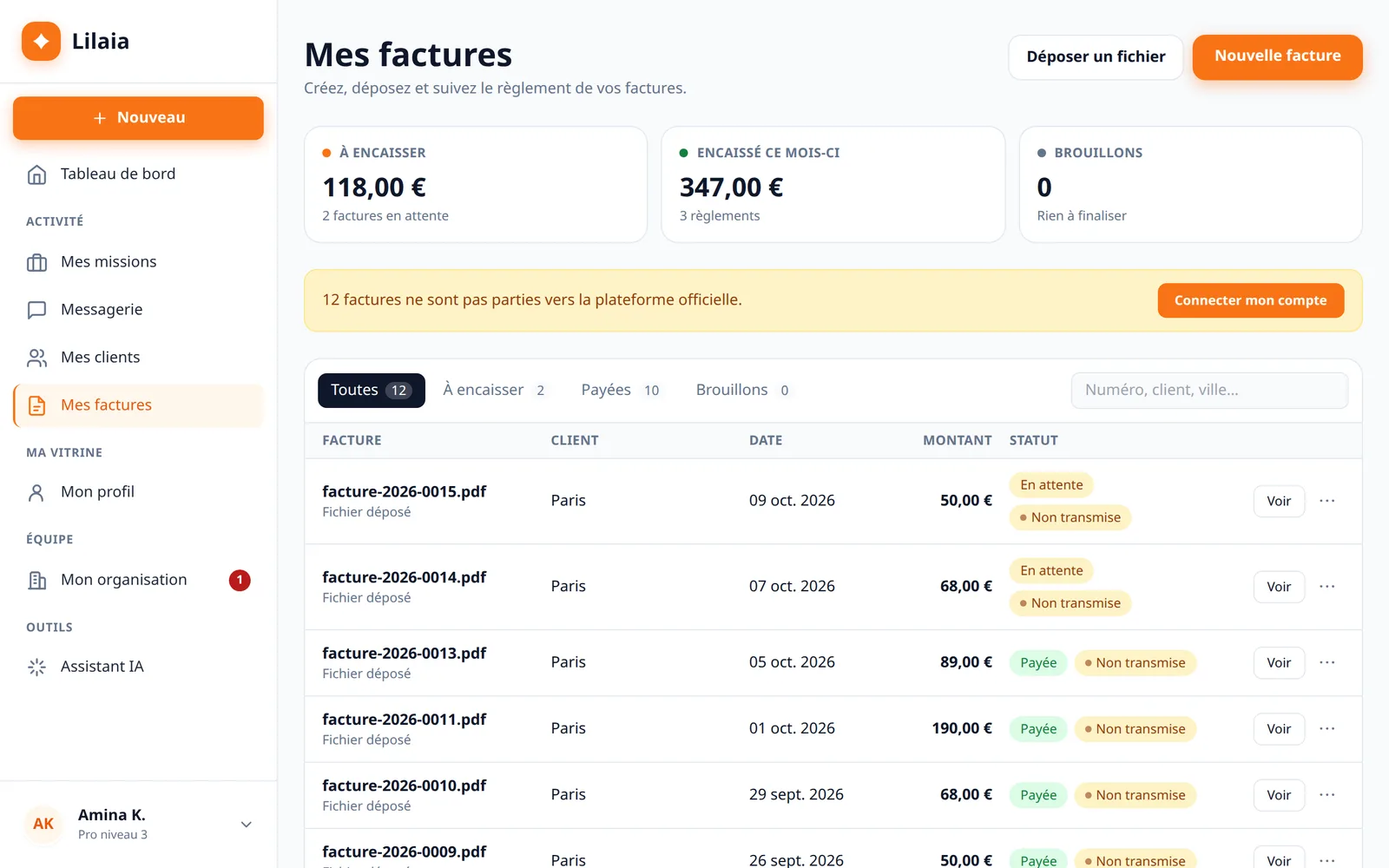Focus the Numéro, client, ville search field
1389x868 pixels.
tap(1209, 391)
